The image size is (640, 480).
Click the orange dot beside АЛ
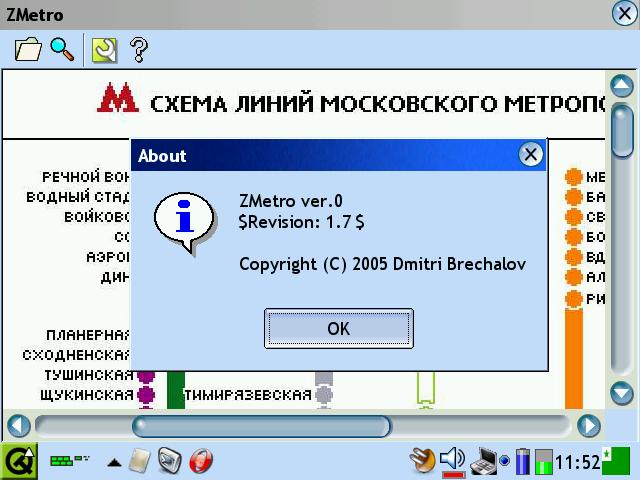pyautogui.click(x=573, y=277)
